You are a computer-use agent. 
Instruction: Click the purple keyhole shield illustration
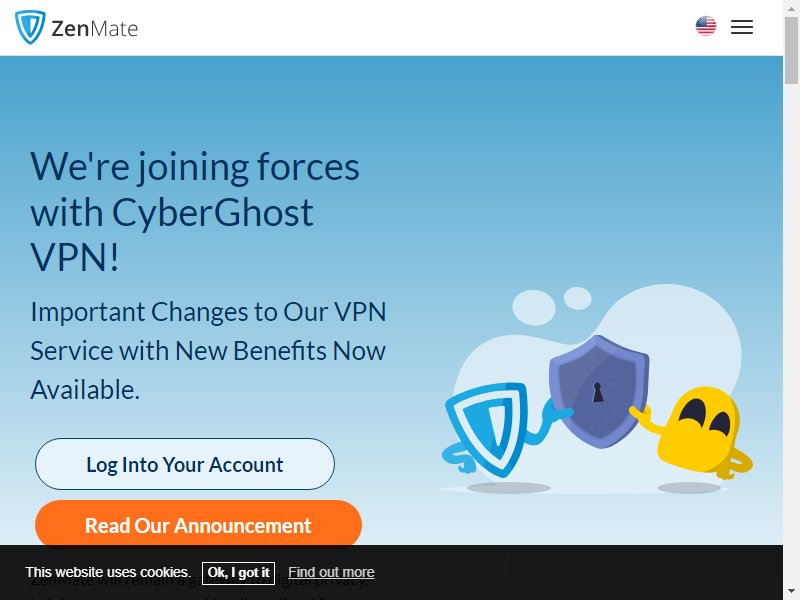pyautogui.click(x=599, y=392)
